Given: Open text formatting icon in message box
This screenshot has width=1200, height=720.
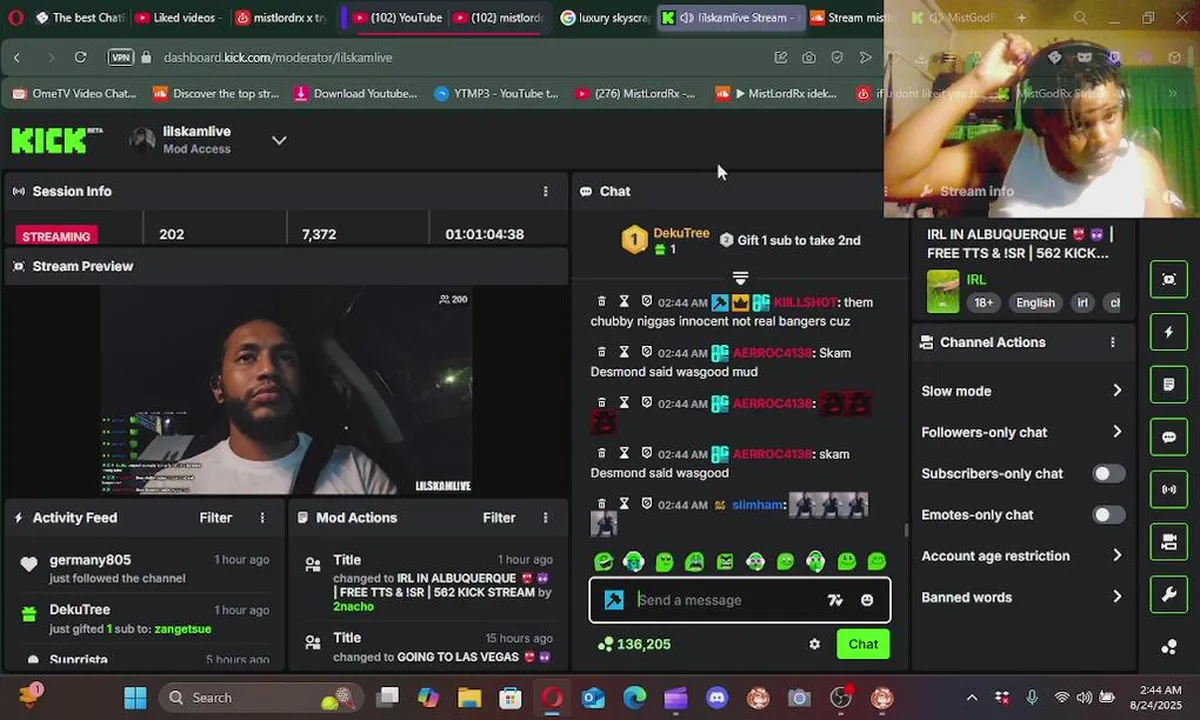Looking at the screenshot, I should pyautogui.click(x=835, y=600).
